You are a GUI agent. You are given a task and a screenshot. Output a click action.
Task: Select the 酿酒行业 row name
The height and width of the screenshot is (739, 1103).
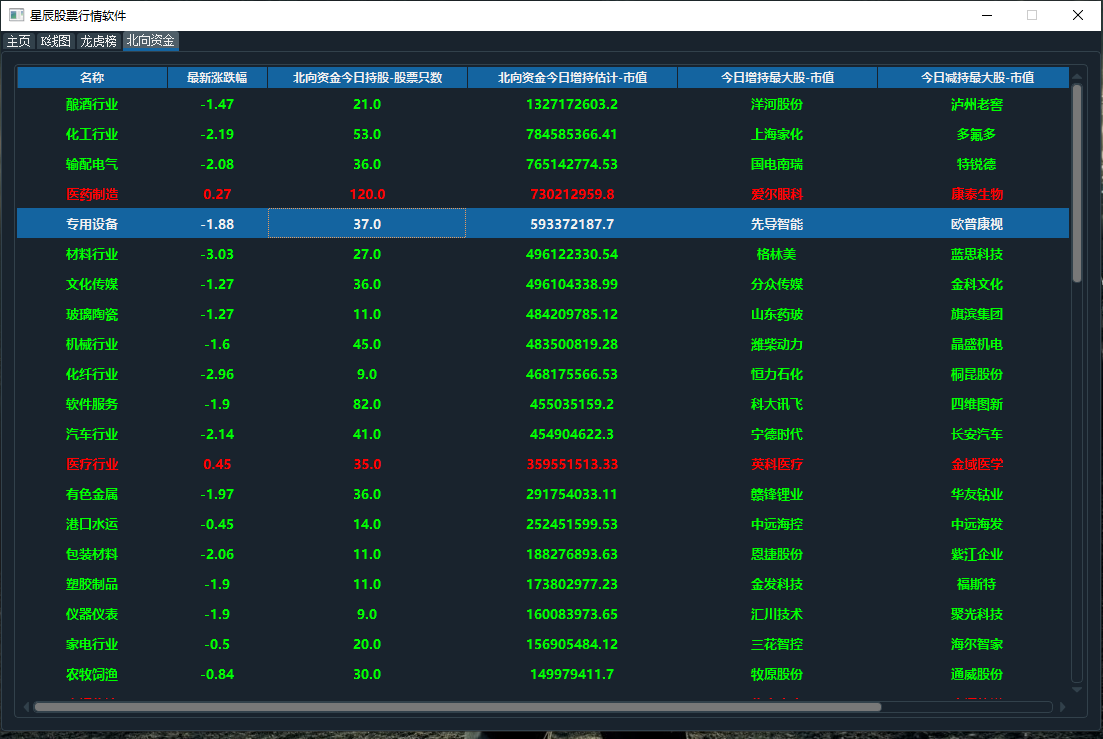(92, 104)
